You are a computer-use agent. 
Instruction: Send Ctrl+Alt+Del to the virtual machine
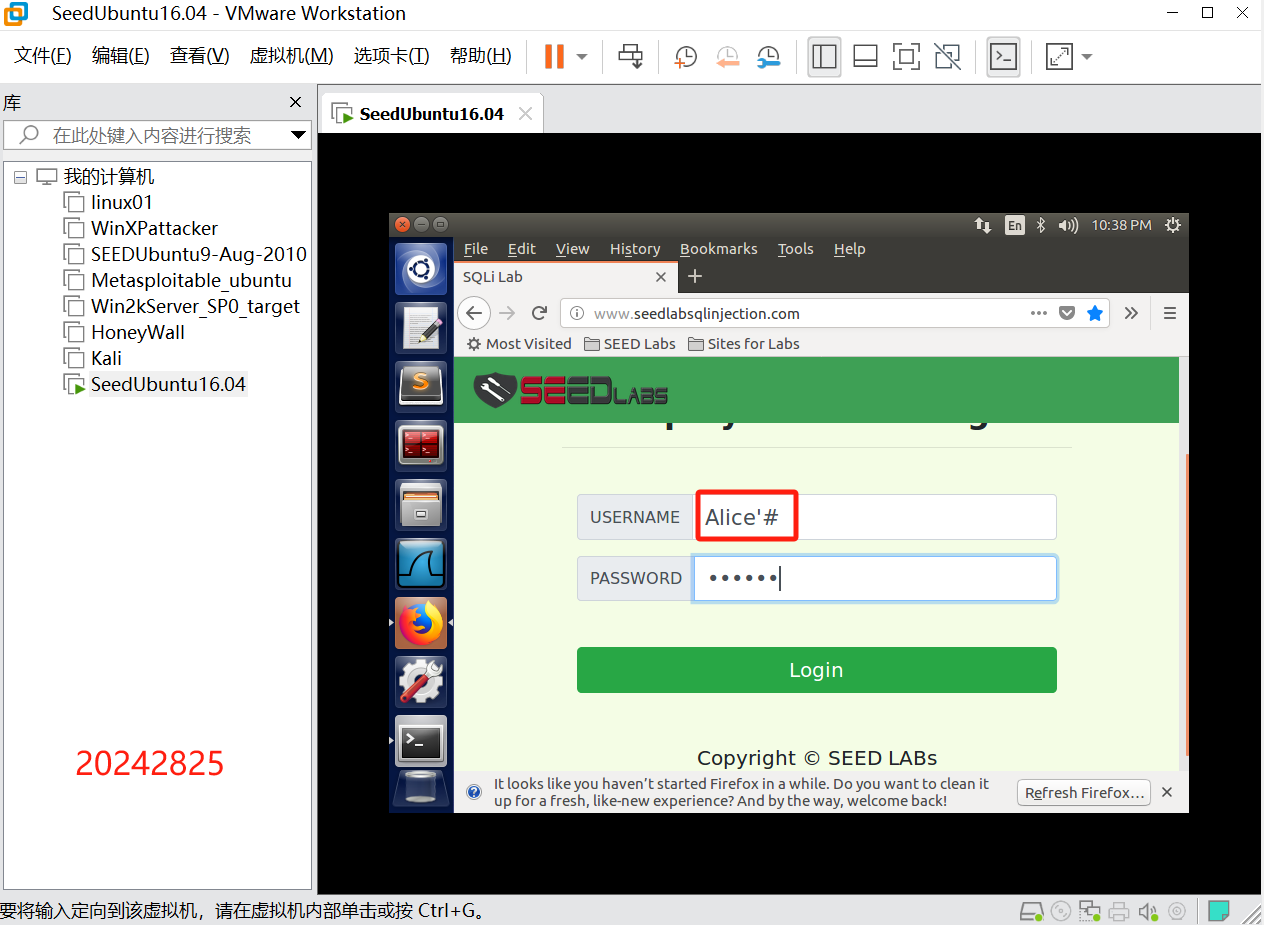[631, 57]
